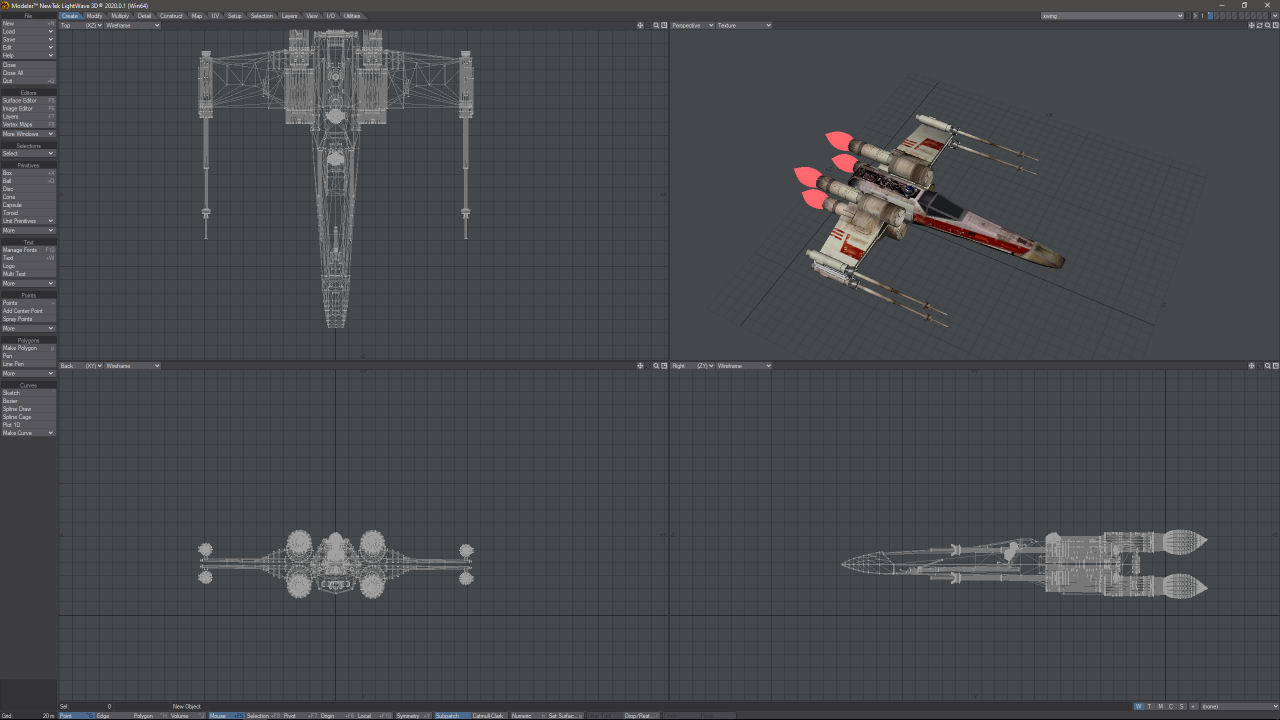
Task: Click the zoom icon in Back viewport
Action: (656, 366)
